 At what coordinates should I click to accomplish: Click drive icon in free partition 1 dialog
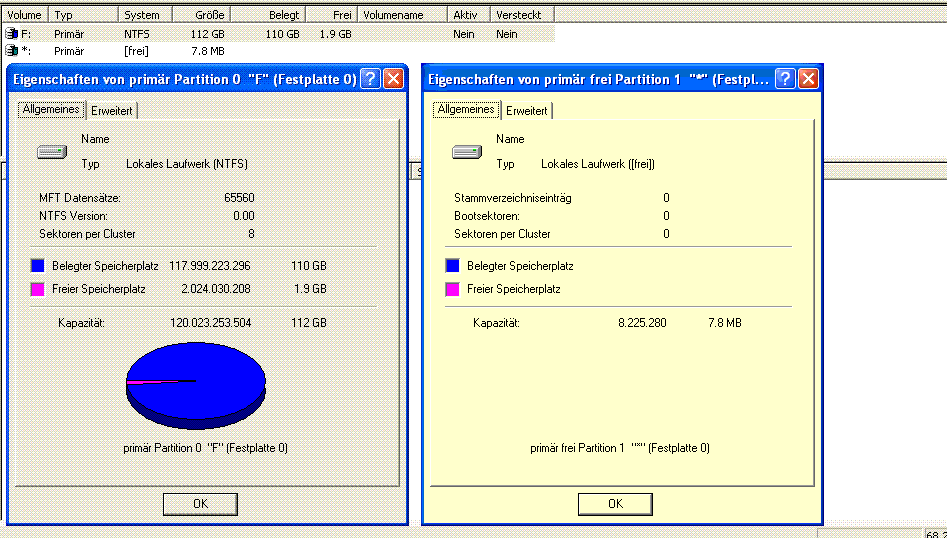tap(467, 152)
